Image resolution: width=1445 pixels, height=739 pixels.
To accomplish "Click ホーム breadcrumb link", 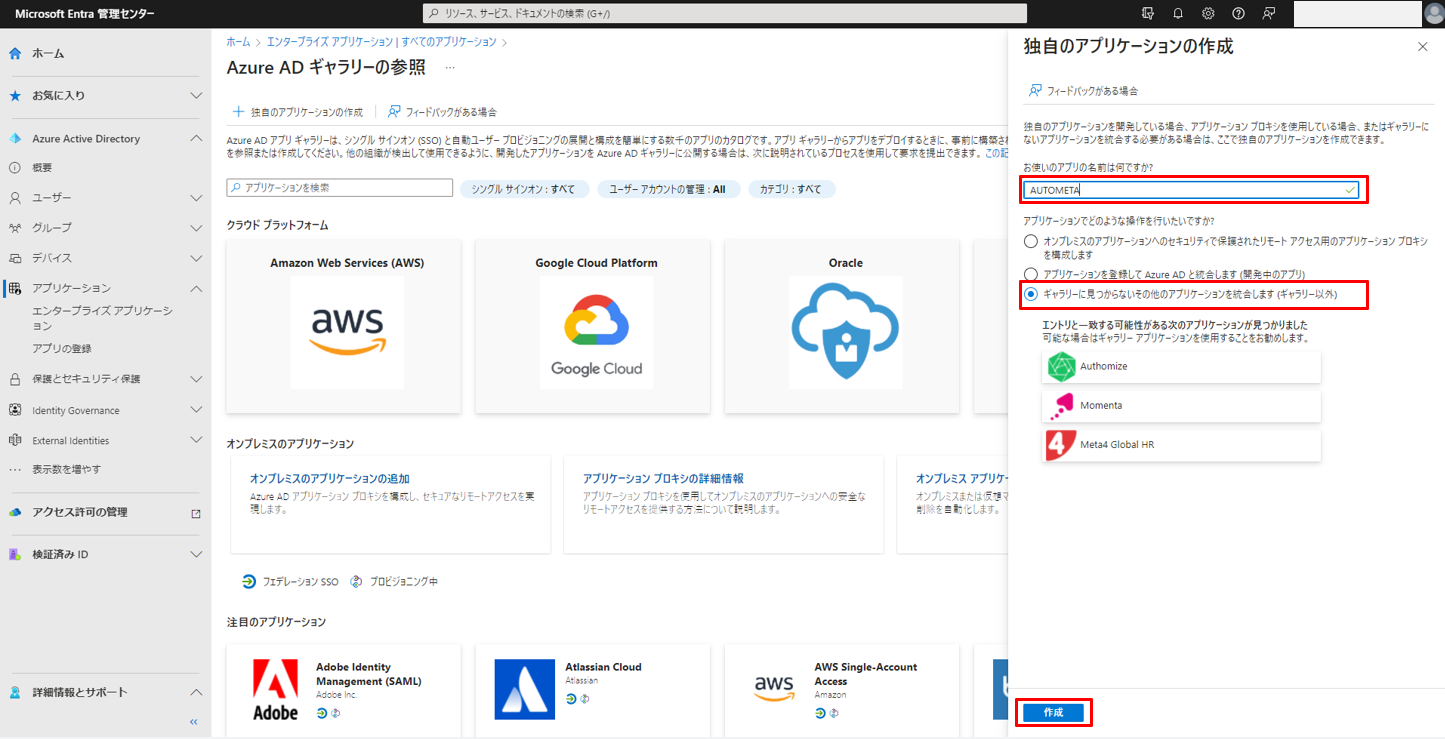I will coord(238,42).
